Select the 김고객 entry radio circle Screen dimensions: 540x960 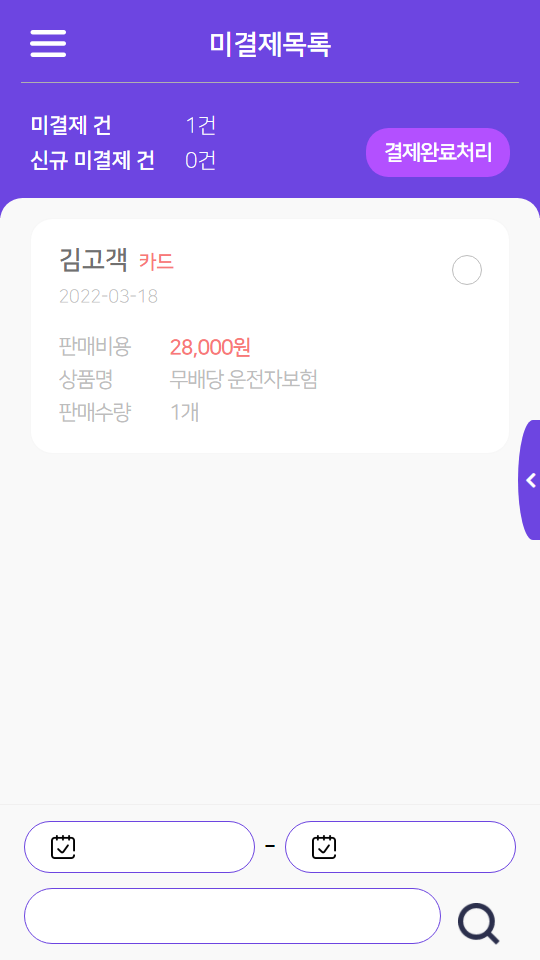[x=467, y=270]
